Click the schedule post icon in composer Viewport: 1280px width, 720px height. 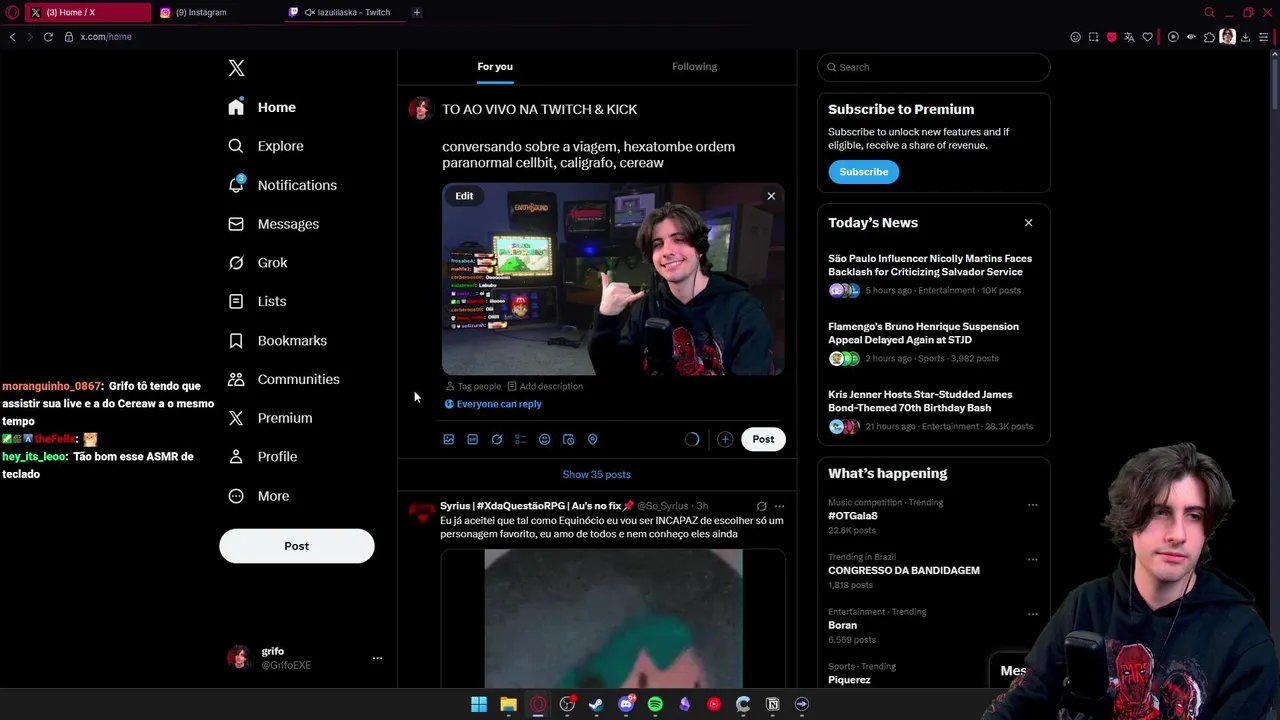click(x=569, y=439)
